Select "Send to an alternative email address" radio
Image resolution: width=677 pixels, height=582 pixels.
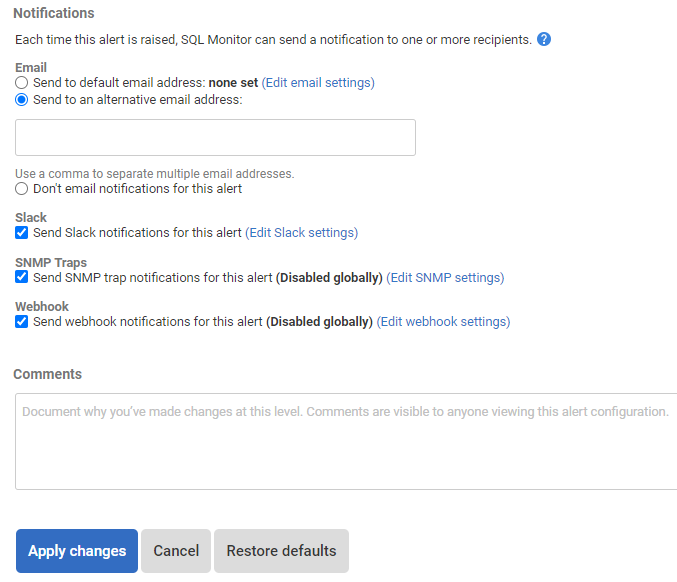click(21, 100)
